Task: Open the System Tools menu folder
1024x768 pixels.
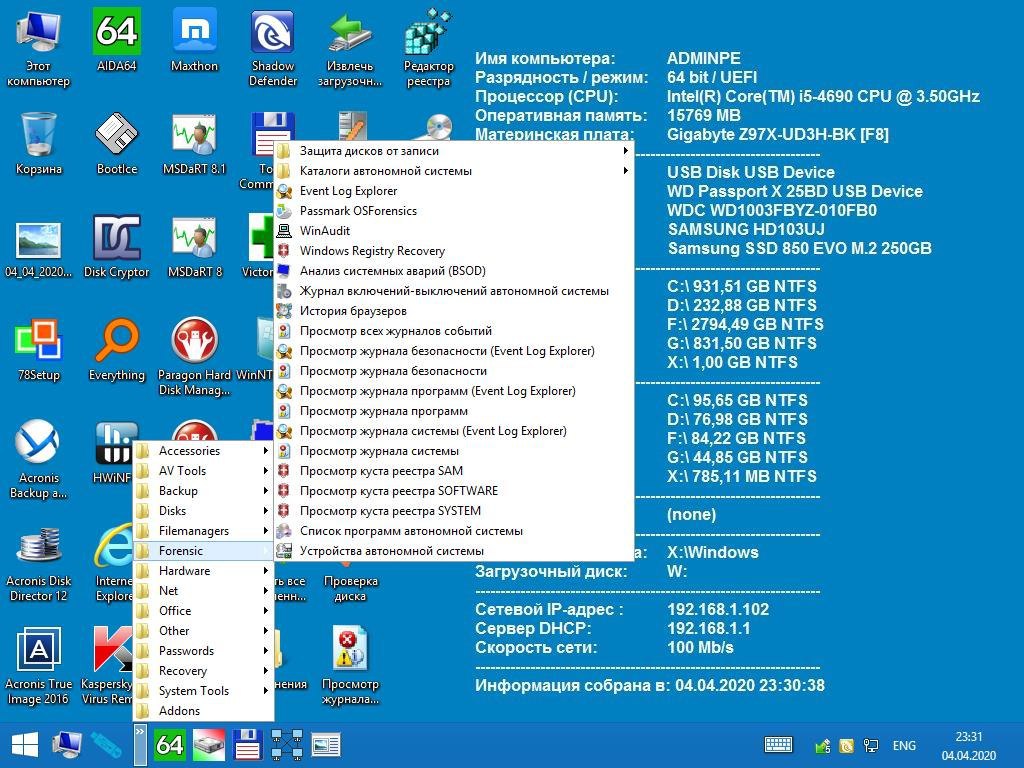Action: click(203, 691)
